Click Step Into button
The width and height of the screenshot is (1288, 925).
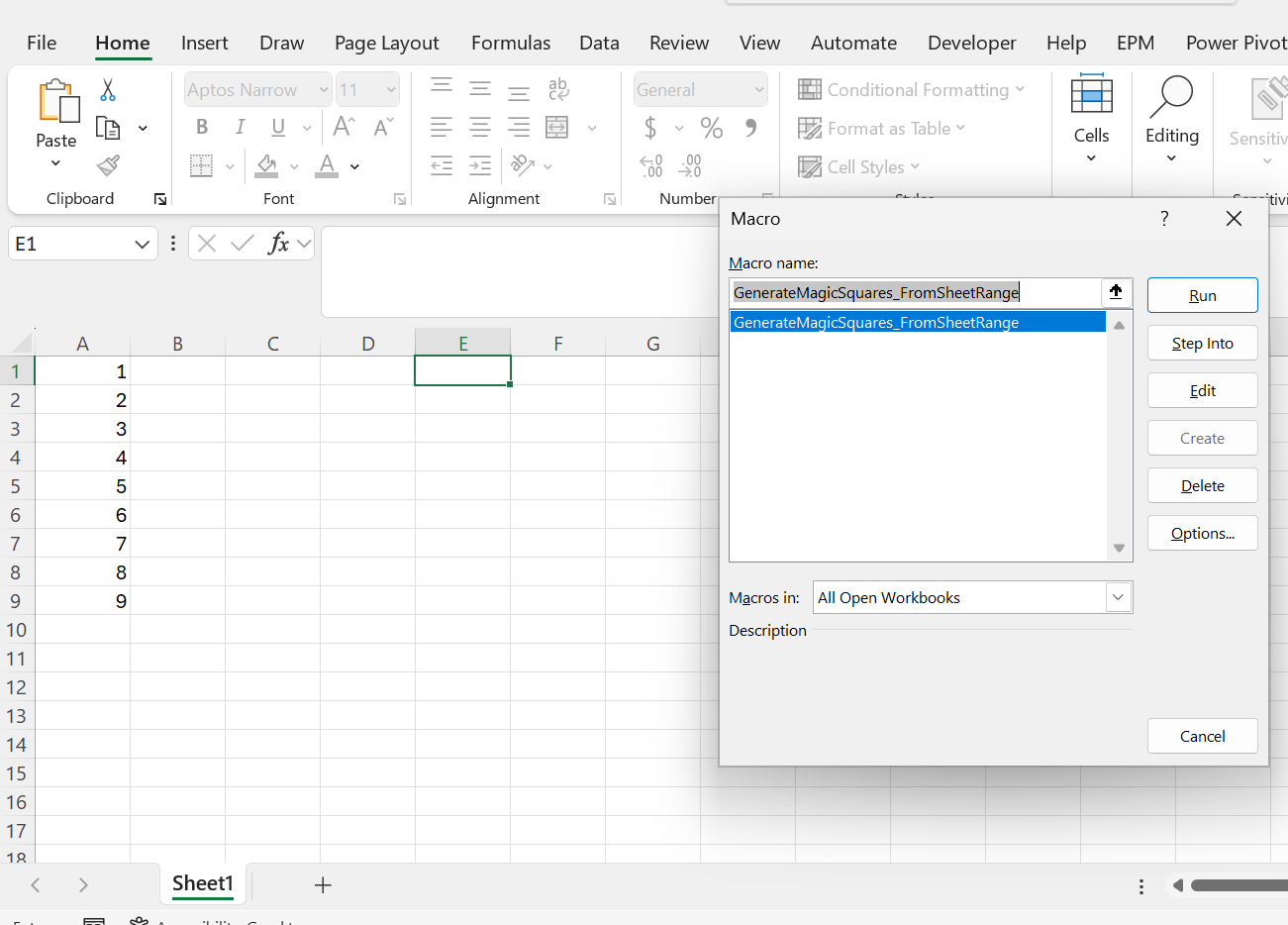(x=1203, y=343)
